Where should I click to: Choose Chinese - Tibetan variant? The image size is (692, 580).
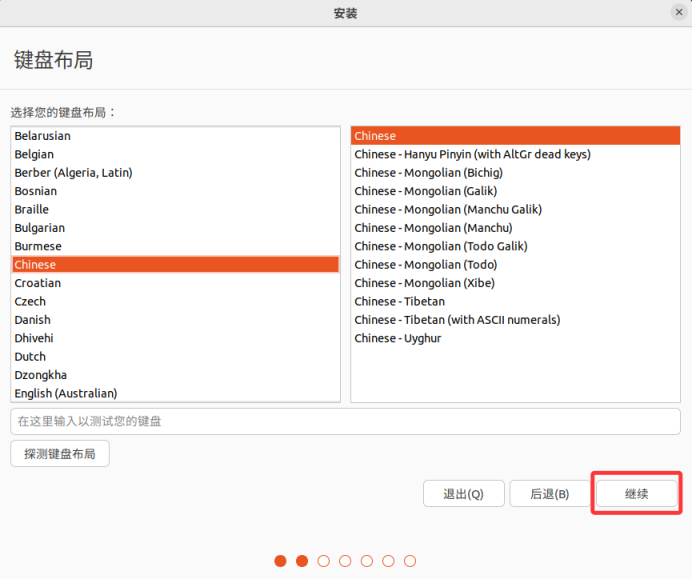[515, 301]
